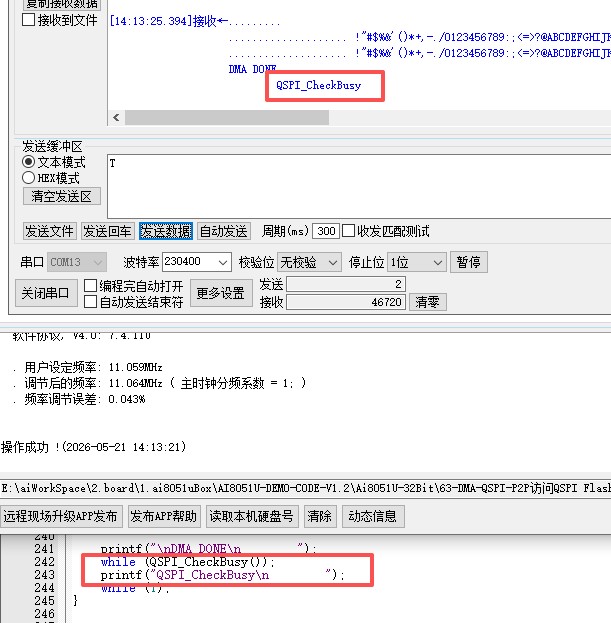Click code line number 245
This screenshot has width=611, height=623.
tap(44, 601)
